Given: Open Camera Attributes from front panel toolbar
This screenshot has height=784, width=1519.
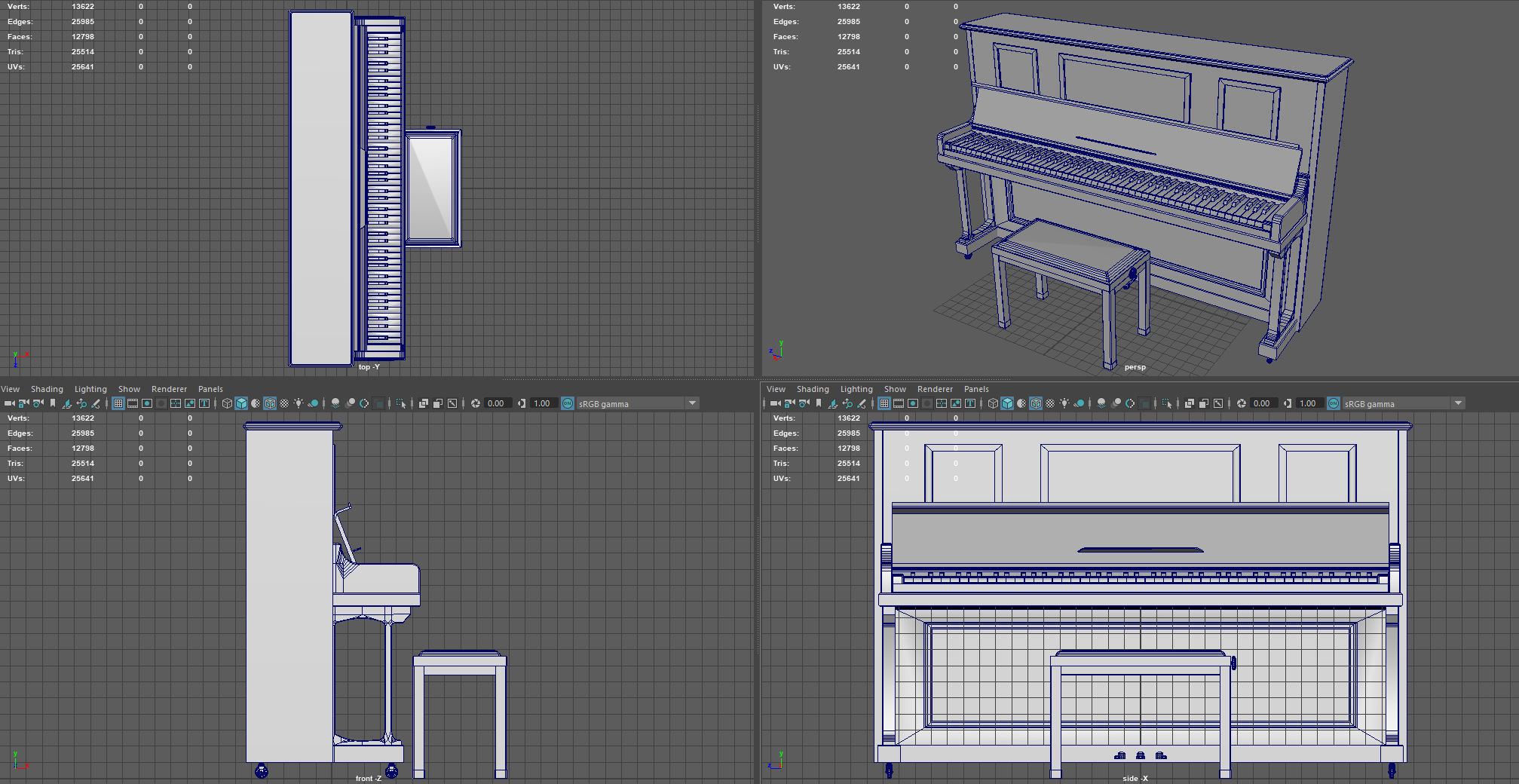Looking at the screenshot, I should coord(38,403).
